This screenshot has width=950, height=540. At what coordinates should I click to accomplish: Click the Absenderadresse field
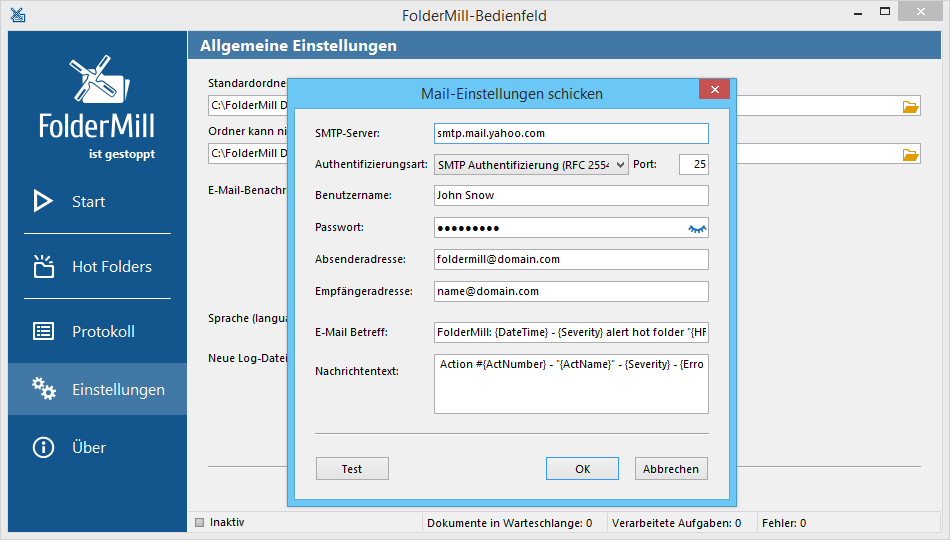(x=571, y=259)
